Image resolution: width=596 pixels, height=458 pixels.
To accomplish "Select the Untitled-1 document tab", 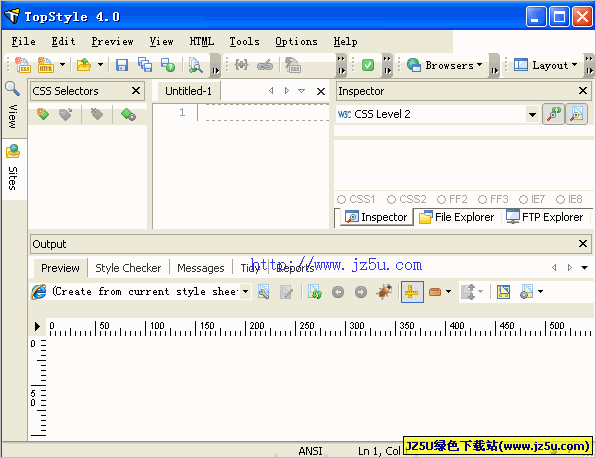I will [189, 91].
